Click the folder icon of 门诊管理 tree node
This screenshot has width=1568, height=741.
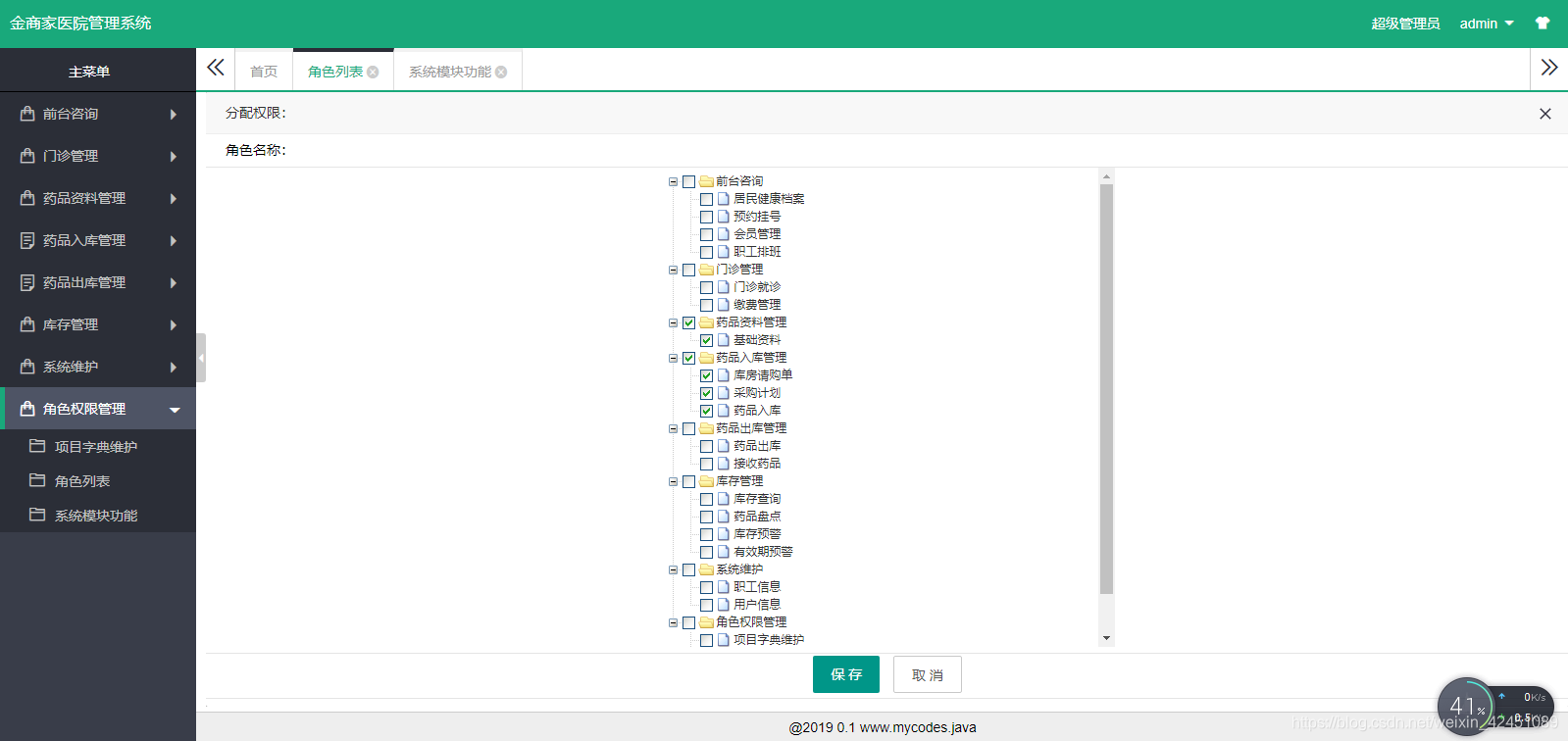point(706,270)
